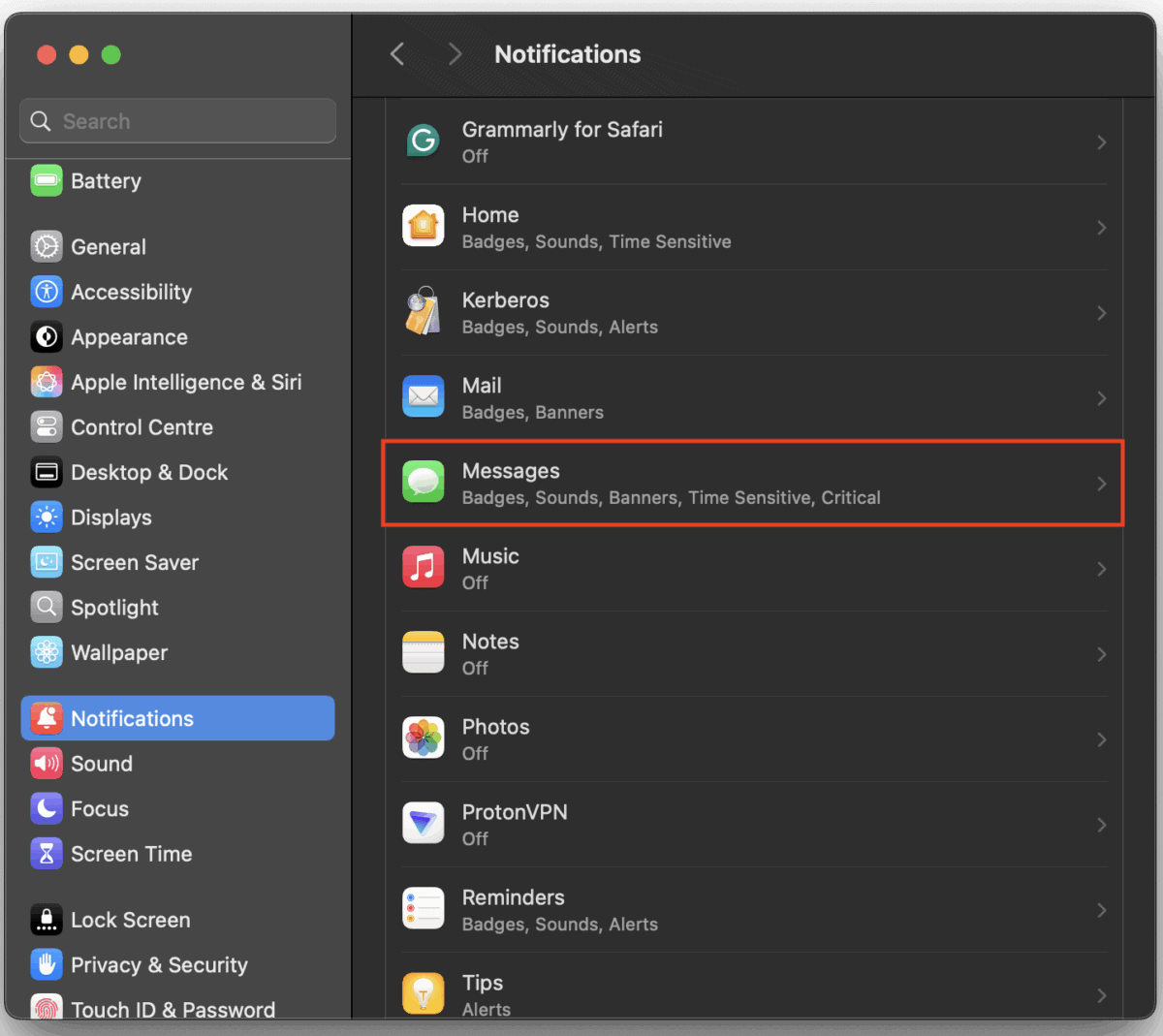1163x1036 pixels.
Task: Open Messages notification settings via its icon
Action: coord(424,483)
